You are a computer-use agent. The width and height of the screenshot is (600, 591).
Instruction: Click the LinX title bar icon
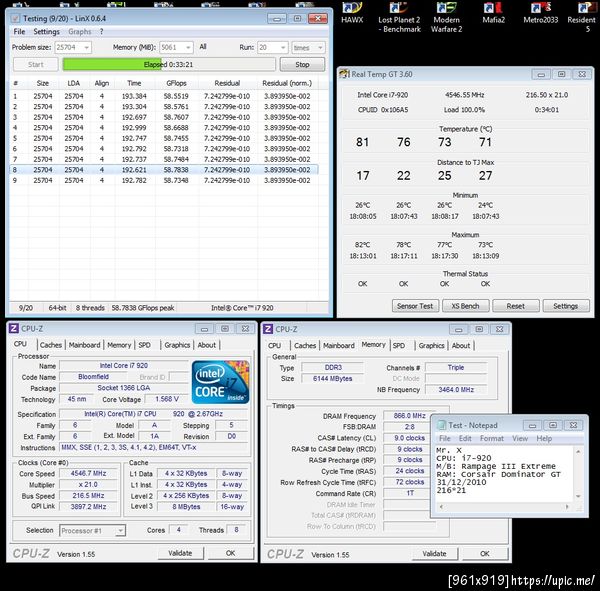(x=15, y=18)
